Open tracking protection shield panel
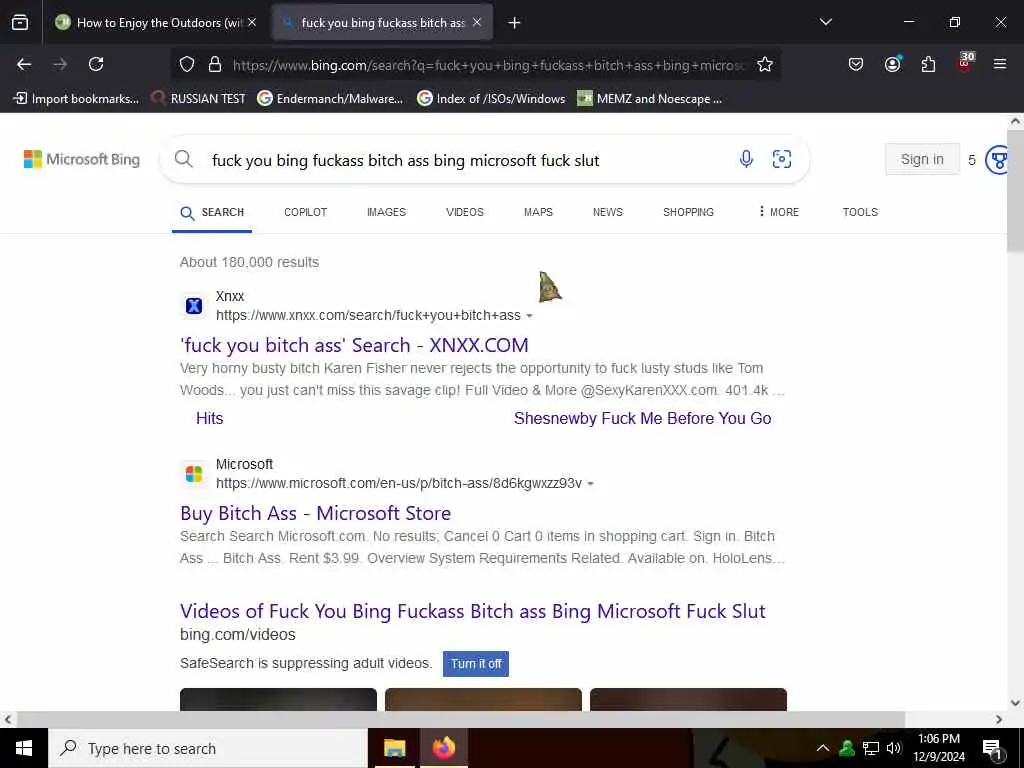 click(x=187, y=64)
